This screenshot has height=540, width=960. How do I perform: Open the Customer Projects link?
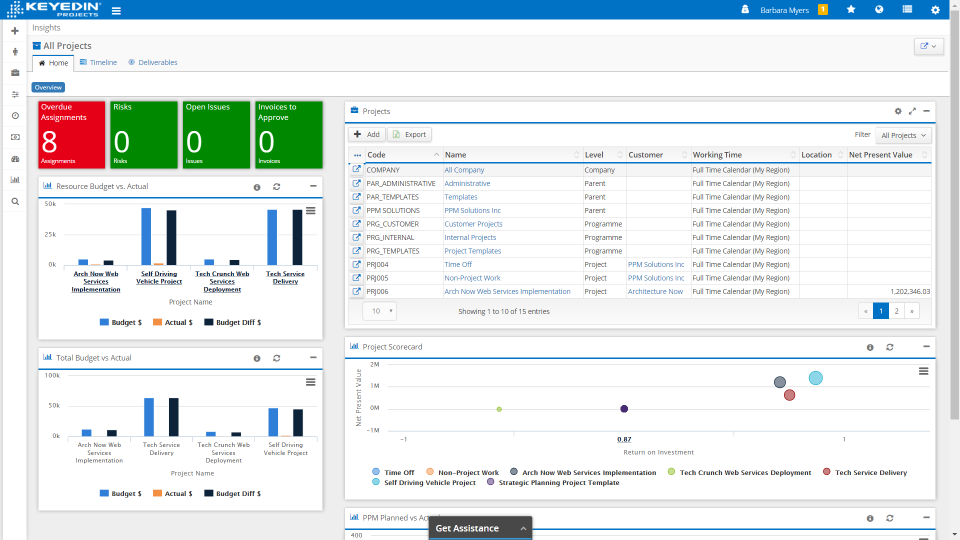(x=473, y=224)
